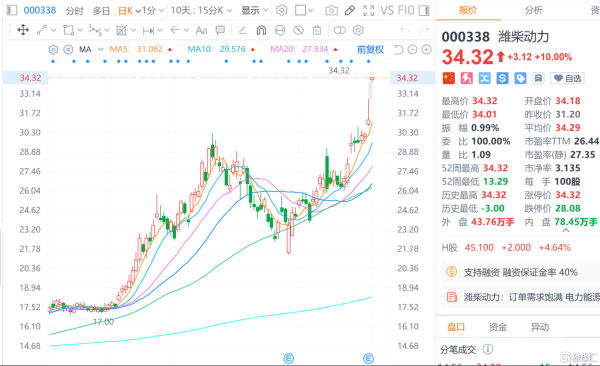
Task: Switch to the 分析 analysis tab
Action: click(x=534, y=10)
